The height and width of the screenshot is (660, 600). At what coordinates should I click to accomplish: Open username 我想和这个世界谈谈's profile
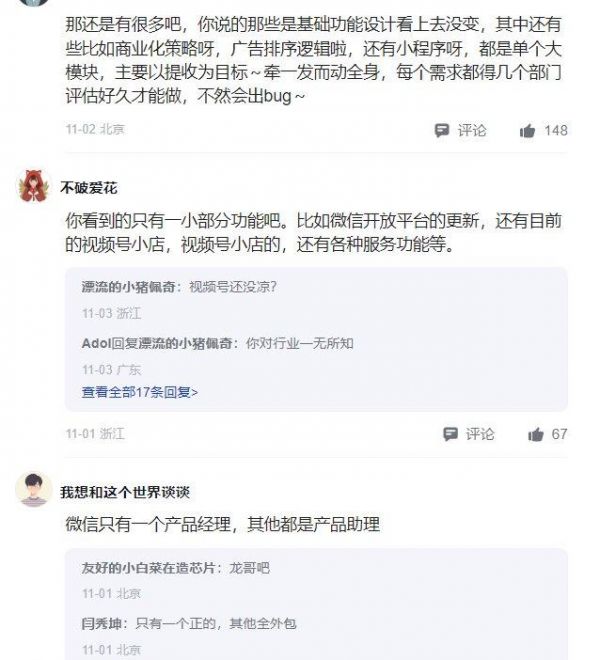click(125, 492)
